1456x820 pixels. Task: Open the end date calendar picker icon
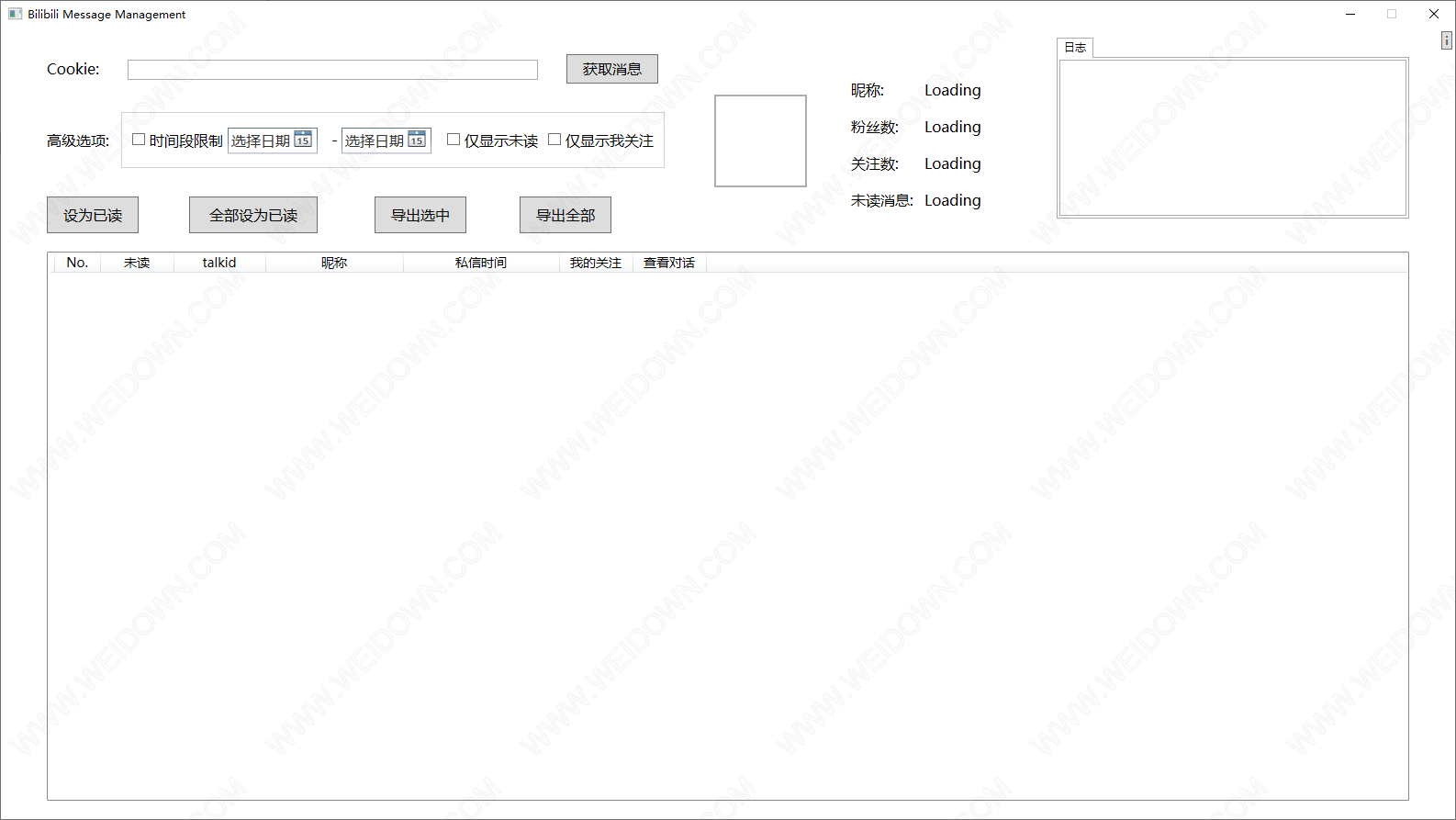coord(417,140)
